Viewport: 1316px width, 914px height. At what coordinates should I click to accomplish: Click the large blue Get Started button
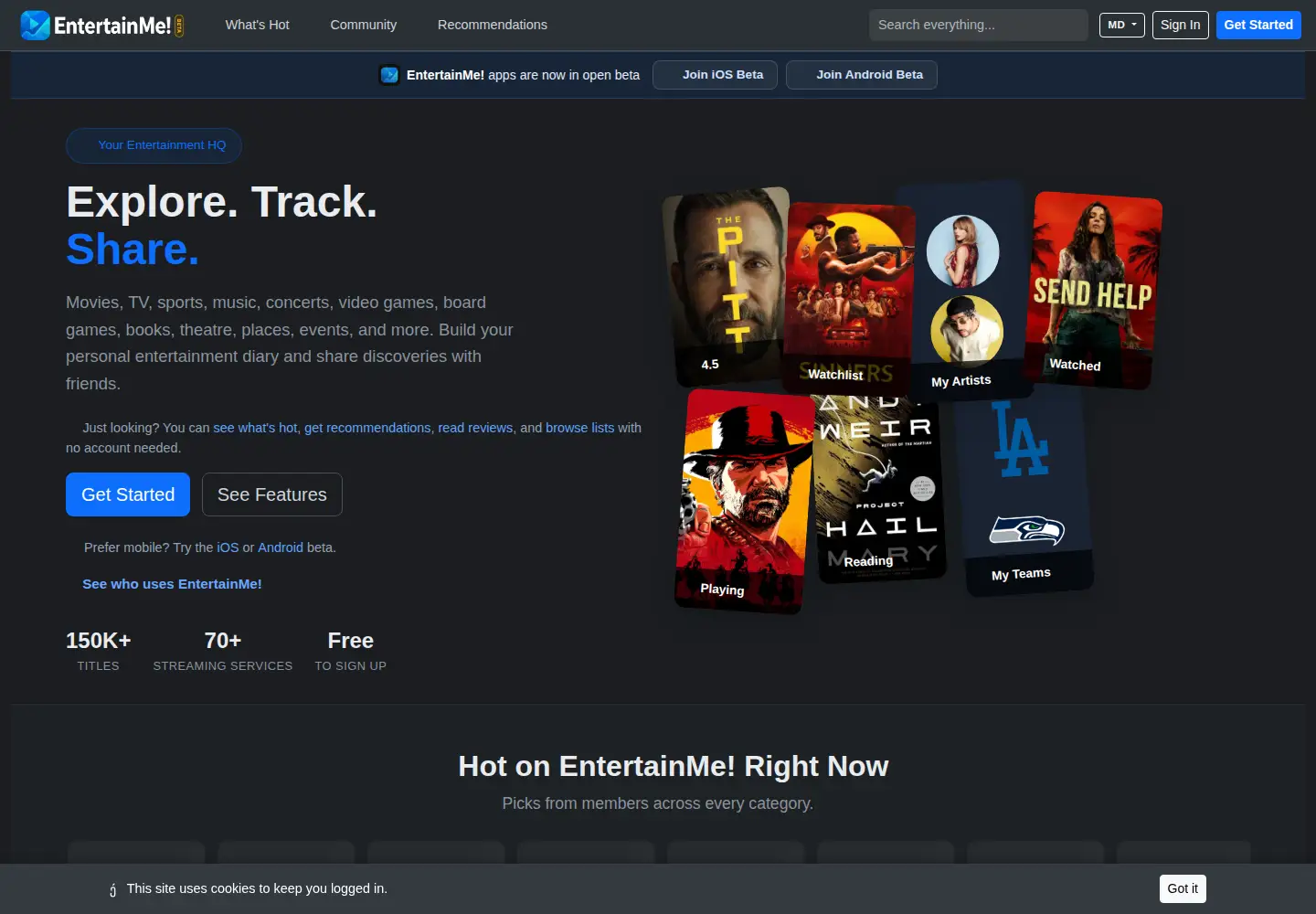point(128,494)
